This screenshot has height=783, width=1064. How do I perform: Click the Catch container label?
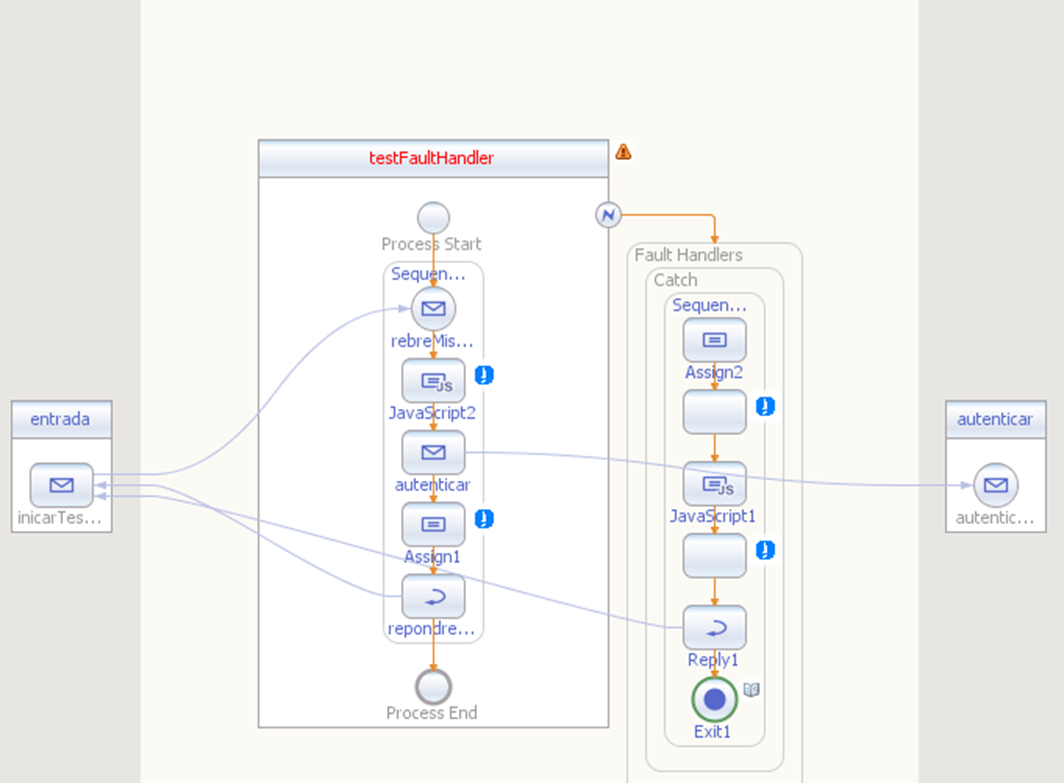click(x=675, y=280)
